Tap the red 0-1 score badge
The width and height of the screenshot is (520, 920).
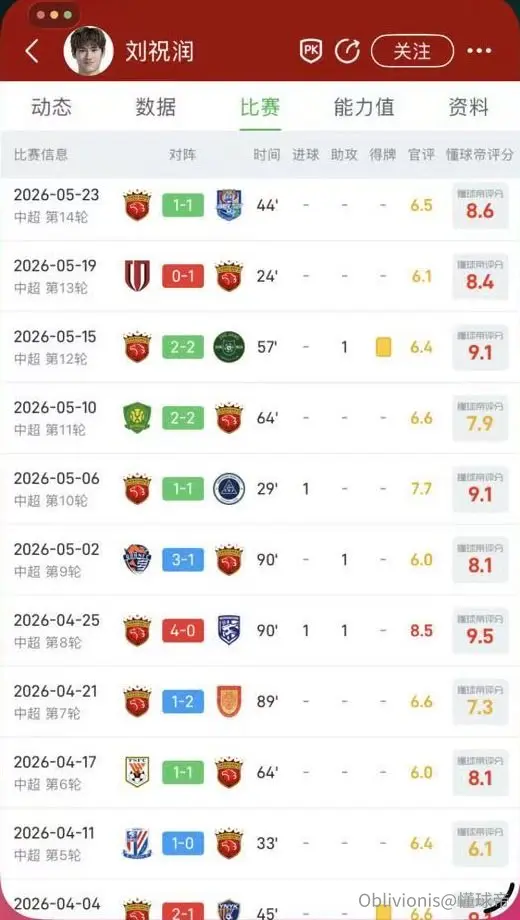(x=183, y=276)
